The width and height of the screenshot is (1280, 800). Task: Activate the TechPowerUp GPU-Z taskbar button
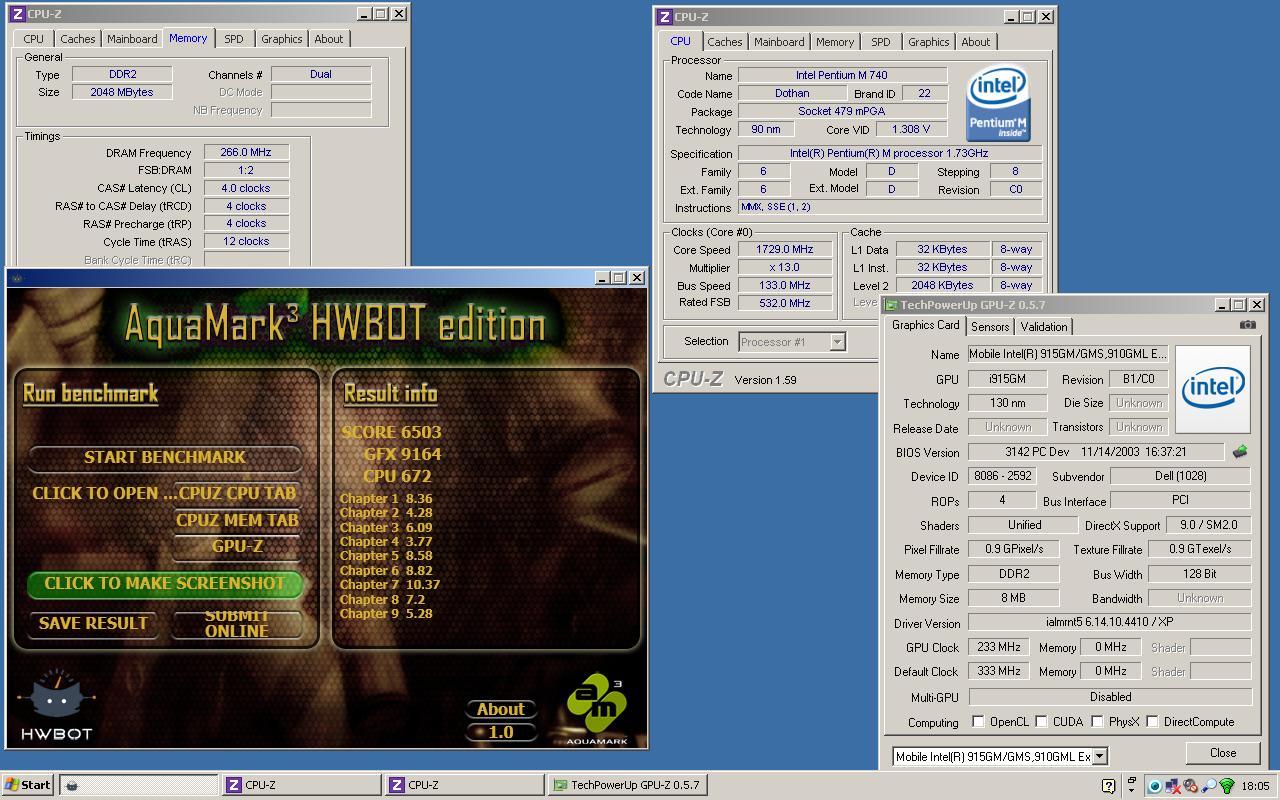tap(628, 785)
